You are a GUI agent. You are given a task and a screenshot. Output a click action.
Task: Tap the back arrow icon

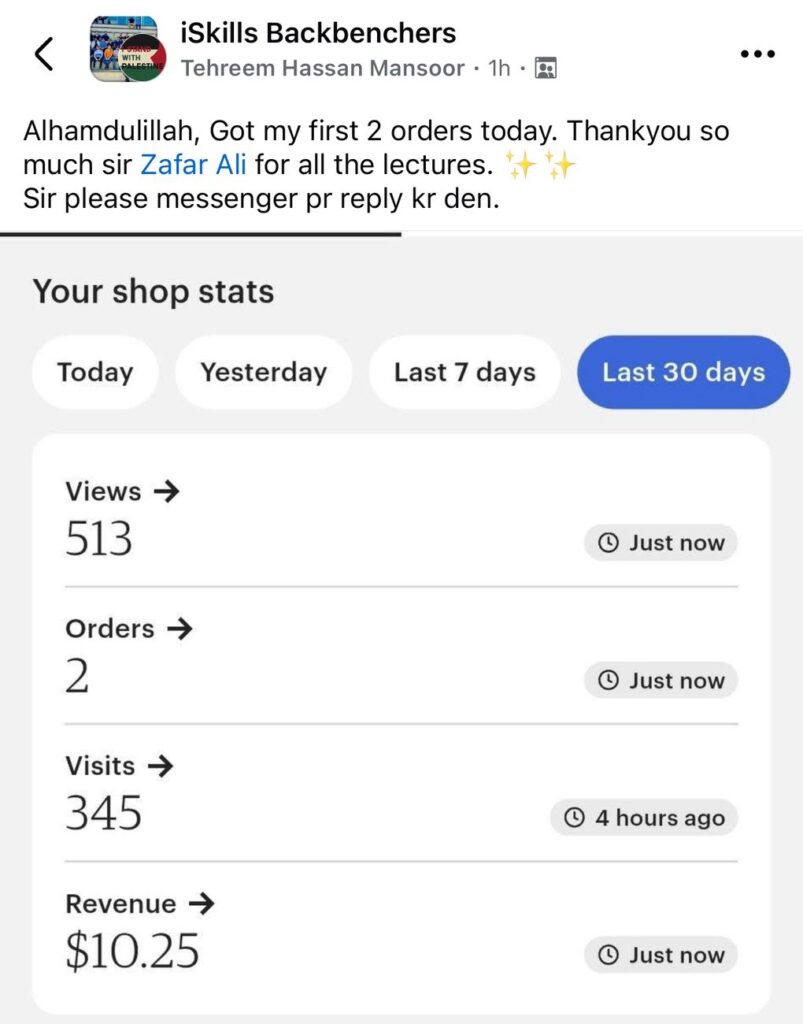point(44,53)
